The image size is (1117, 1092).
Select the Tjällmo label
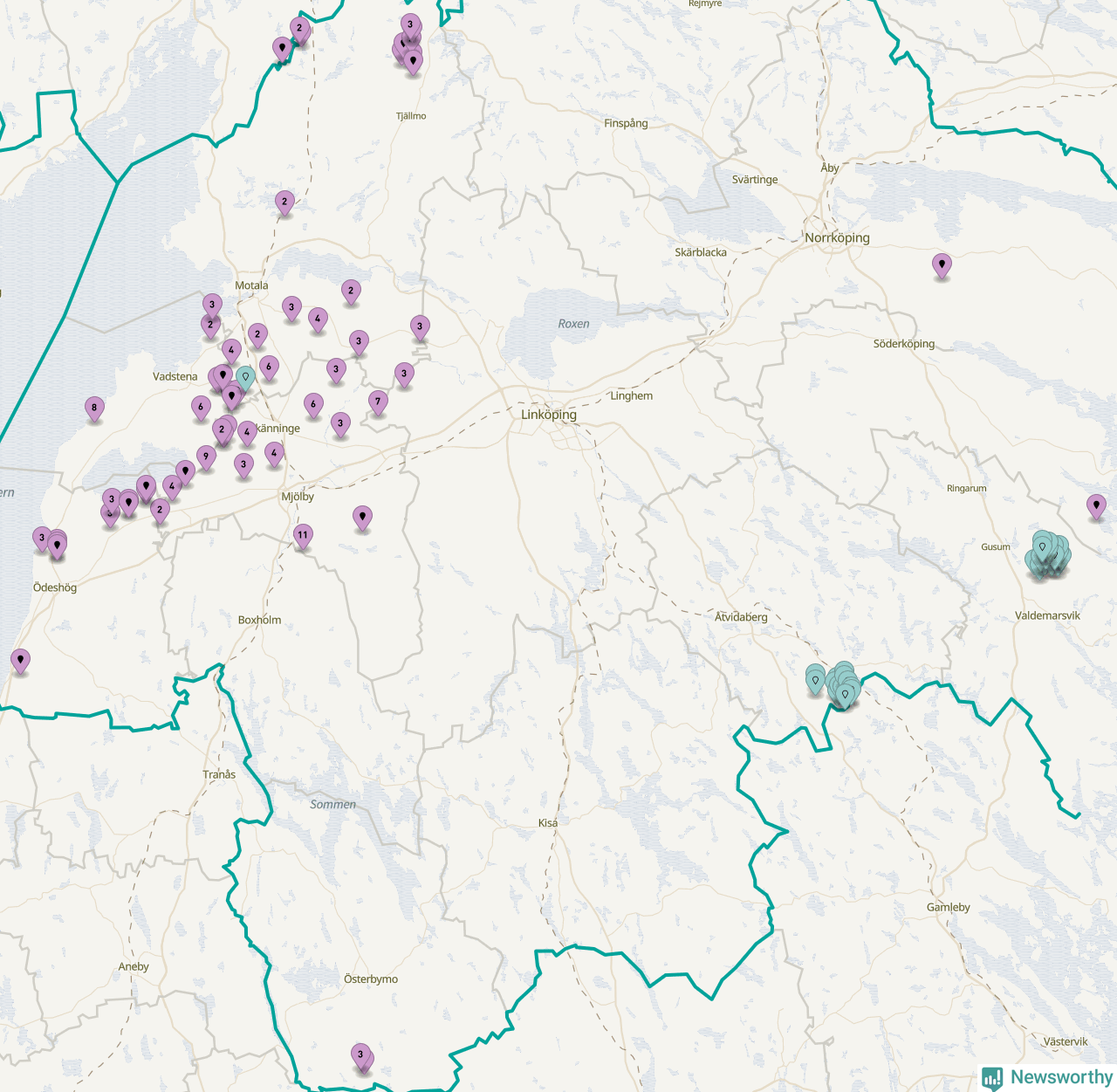point(411,116)
